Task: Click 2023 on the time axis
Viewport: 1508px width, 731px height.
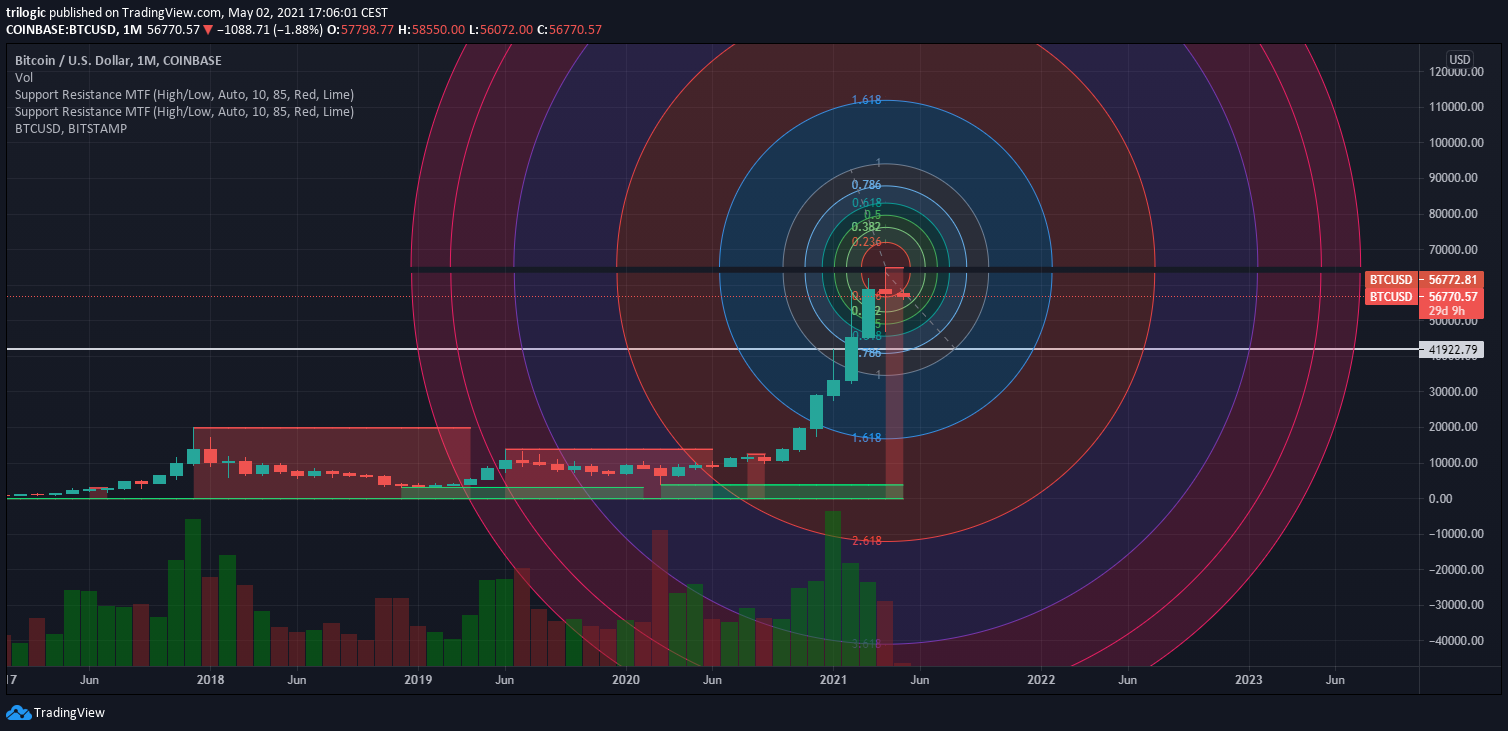Action: pyautogui.click(x=1249, y=680)
